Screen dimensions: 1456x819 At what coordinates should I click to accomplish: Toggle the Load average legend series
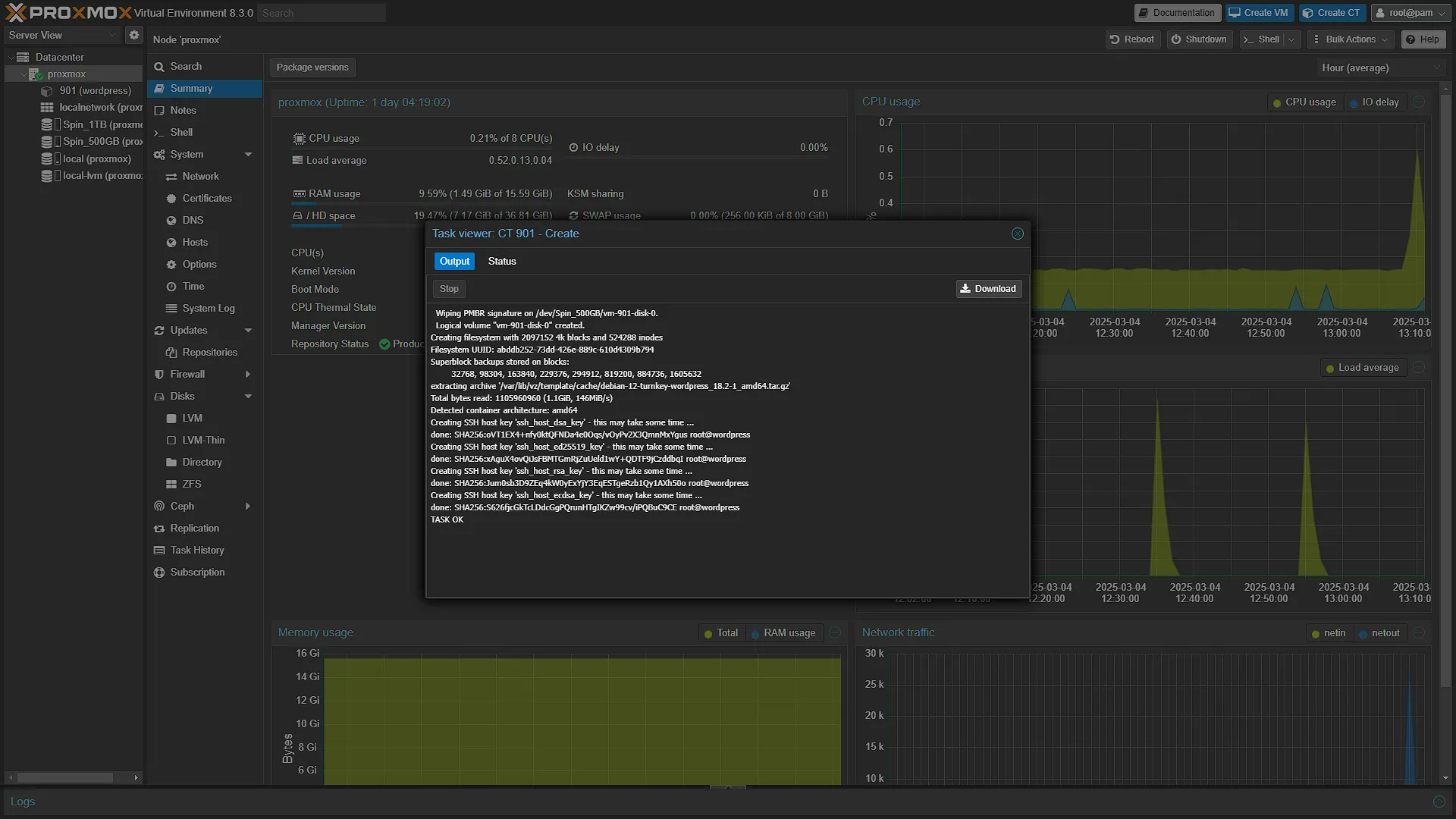click(1363, 368)
